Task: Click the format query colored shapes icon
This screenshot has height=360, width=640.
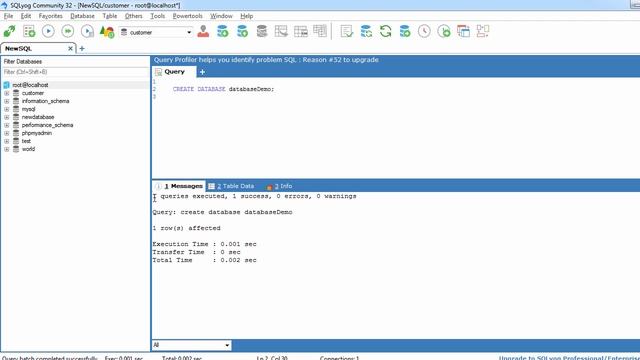Action: (107, 31)
